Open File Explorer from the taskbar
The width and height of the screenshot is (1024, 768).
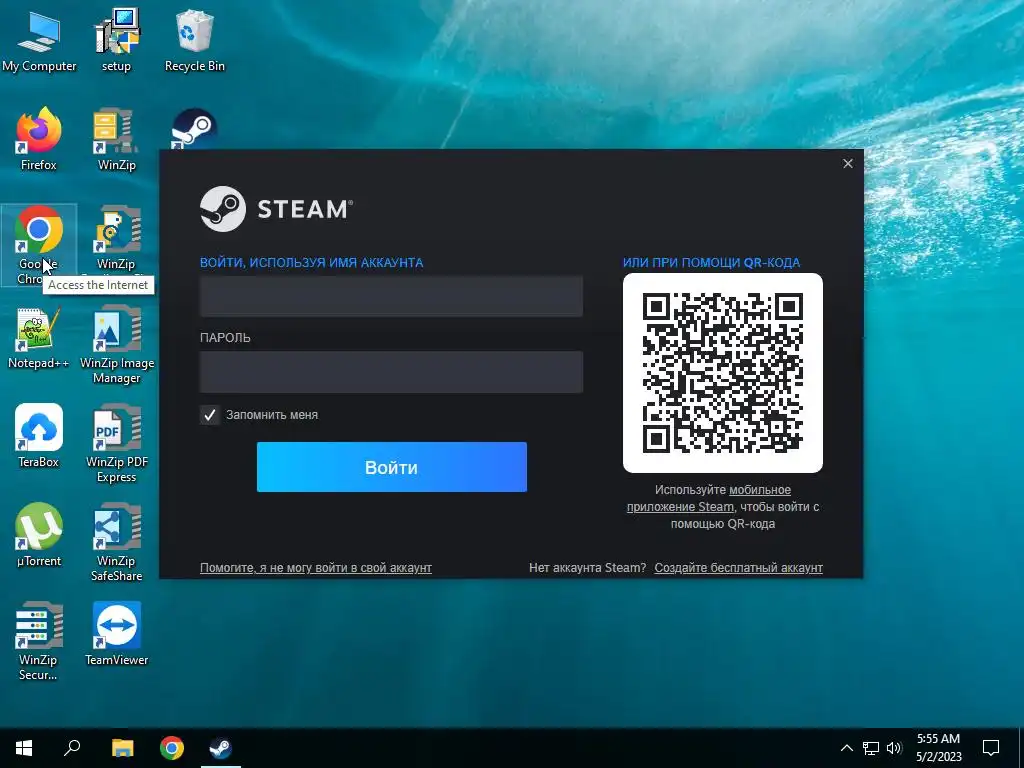tap(122, 748)
